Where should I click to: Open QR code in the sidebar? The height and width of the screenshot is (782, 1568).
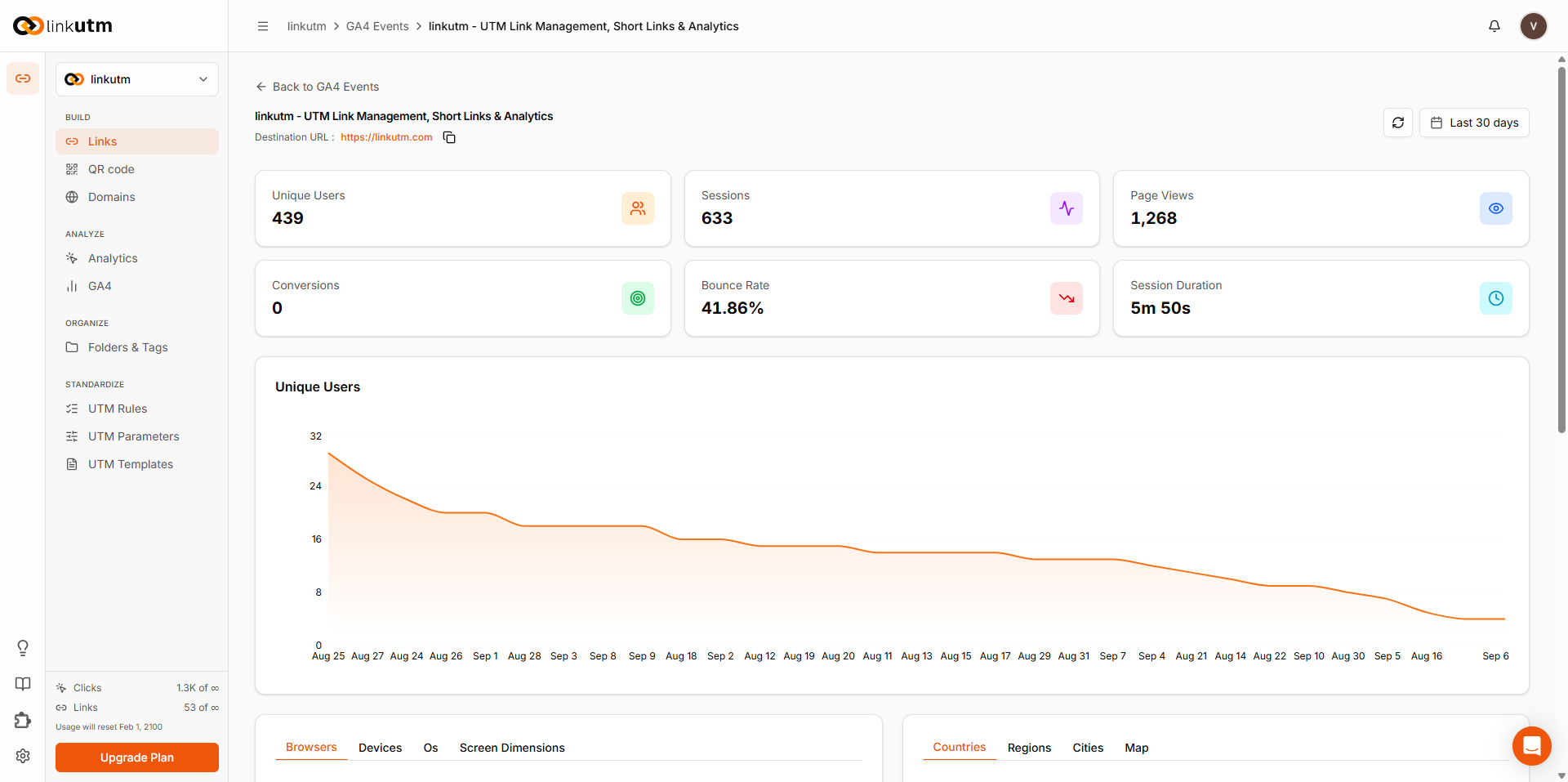point(137,169)
